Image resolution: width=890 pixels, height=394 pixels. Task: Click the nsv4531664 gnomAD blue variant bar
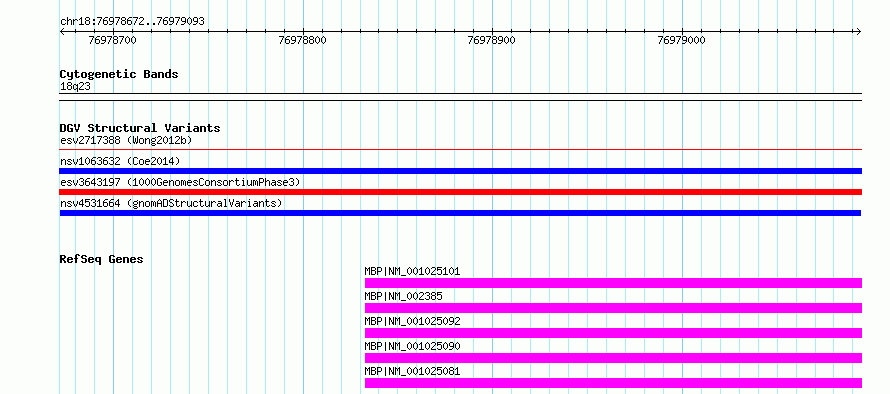point(460,213)
